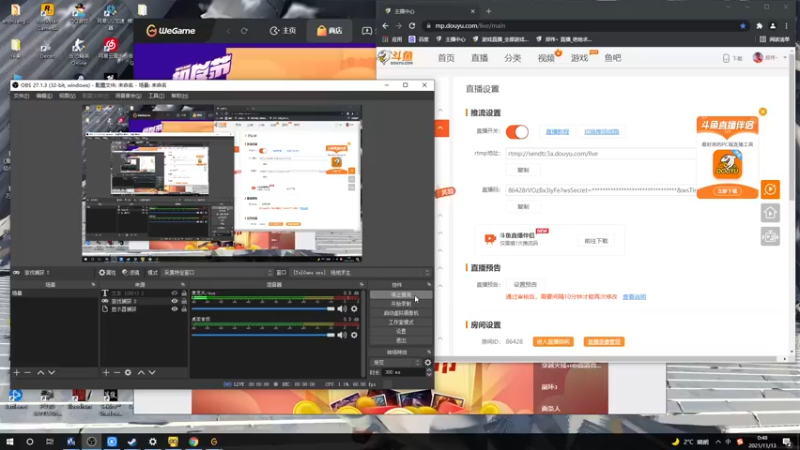Viewport: 800px width, 450px height.
Task: Open the Douyu user avatar dropdown
Action: coord(770,58)
